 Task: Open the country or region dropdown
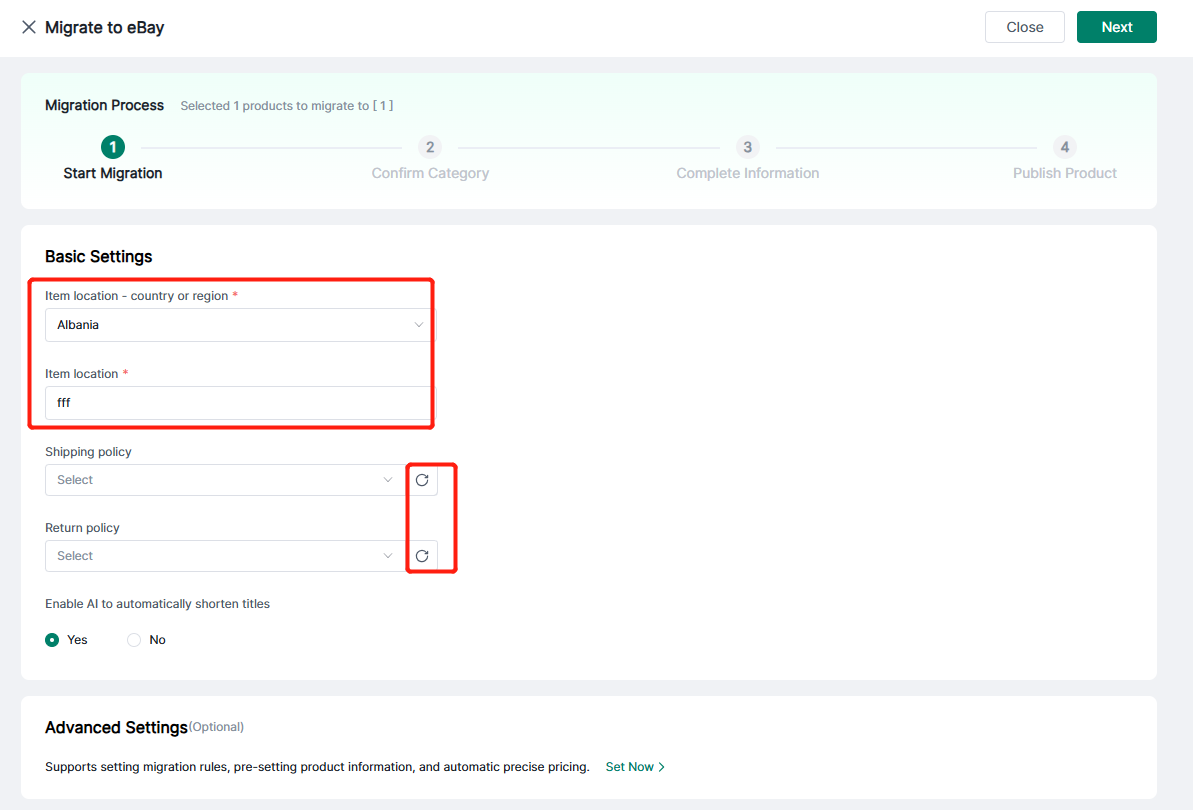coord(238,325)
